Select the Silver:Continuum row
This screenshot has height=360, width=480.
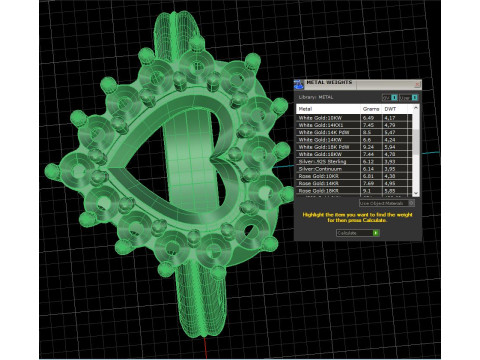(x=354, y=169)
